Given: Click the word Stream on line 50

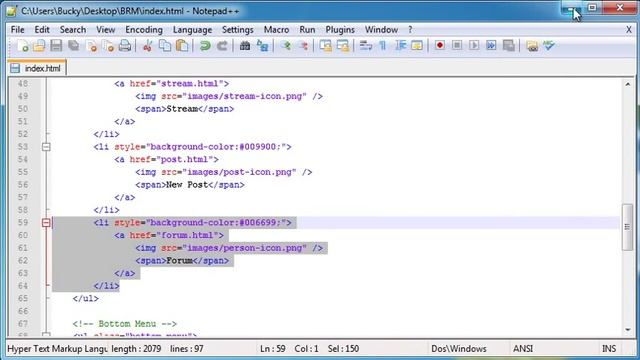Looking at the screenshot, I should pos(182,109).
